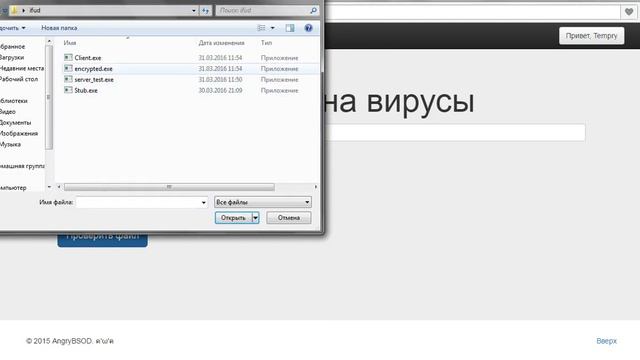Image resolution: width=640 pixels, height=360 pixels.
Task: Open the dialog help icon
Action: point(309,28)
